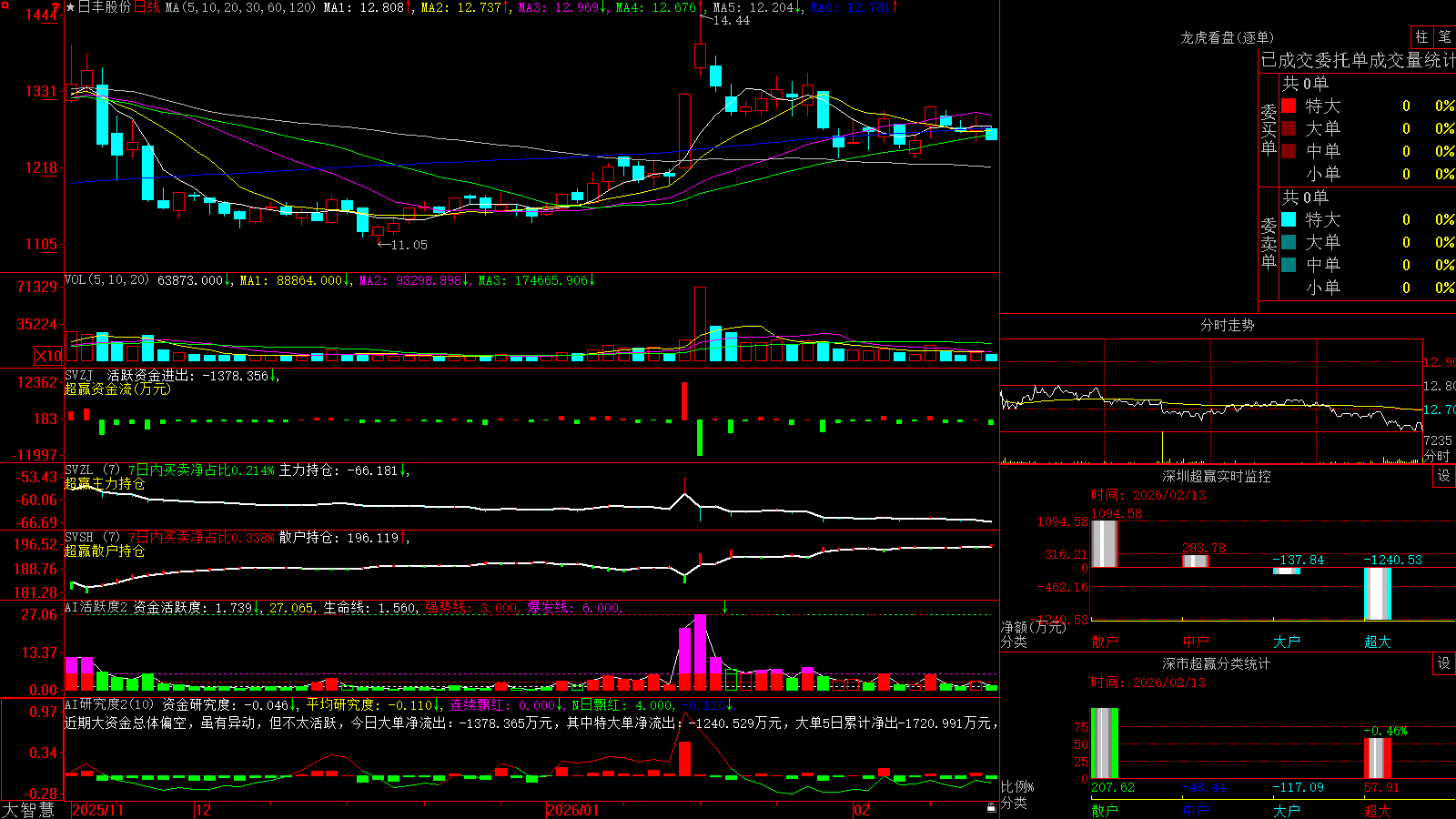Click the MA(5,10,20,30,60,120) indicator parameters
Viewport: 1456px width, 819px height.
pyautogui.click(x=240, y=7)
